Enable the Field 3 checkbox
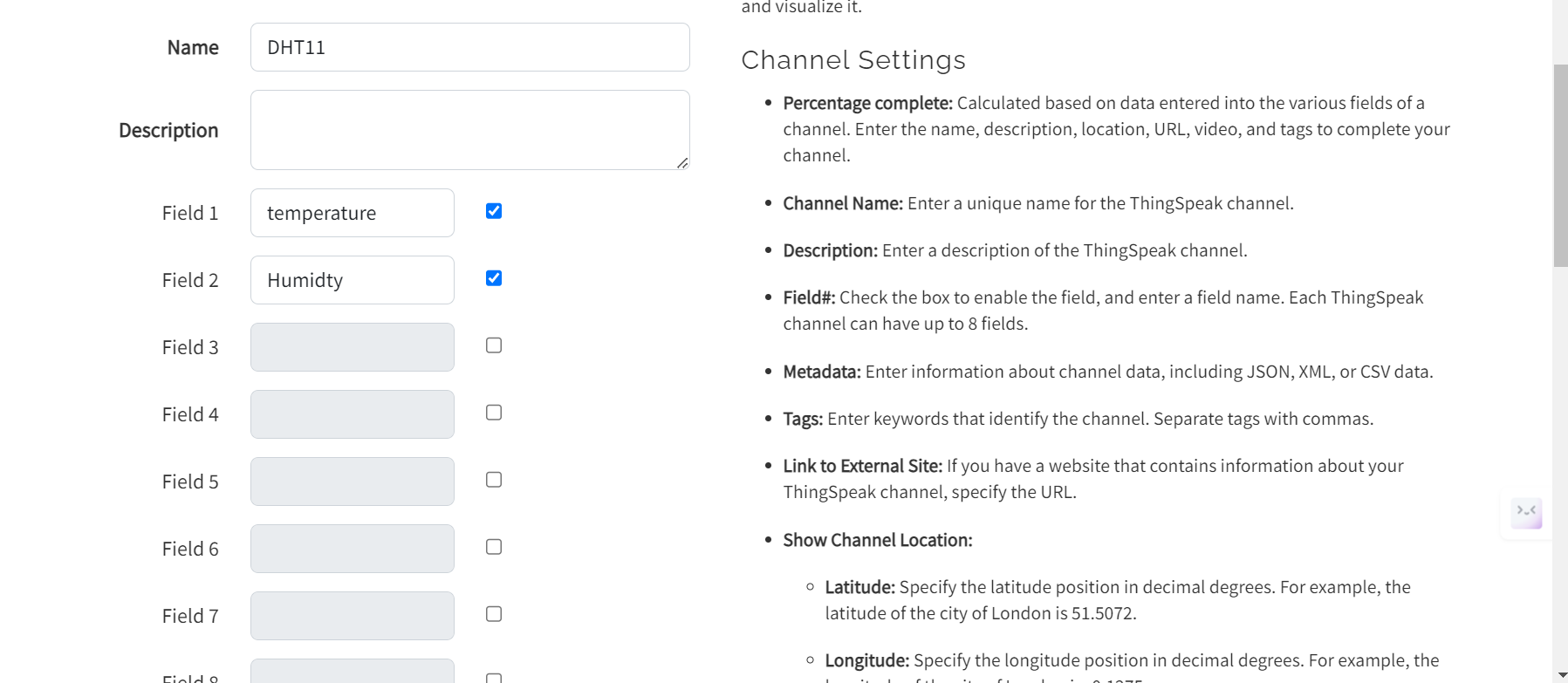Viewport: 1568px width, 683px height. coord(494,345)
